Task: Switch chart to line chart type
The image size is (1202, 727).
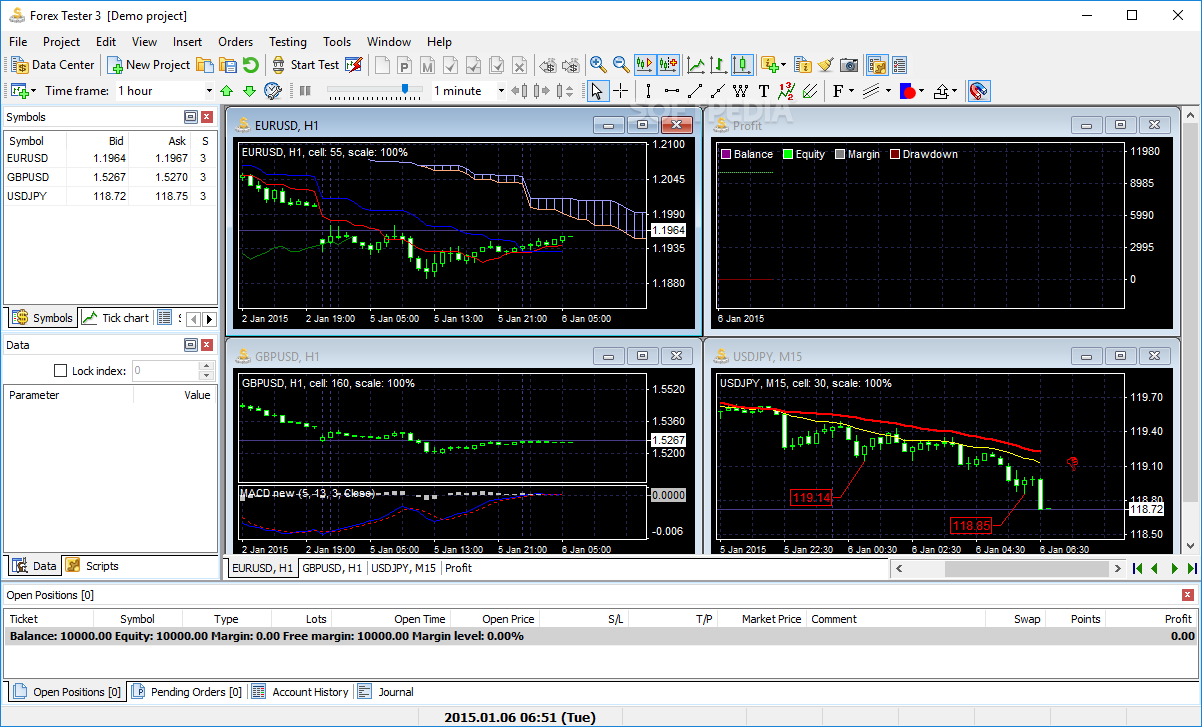Action: coord(695,65)
